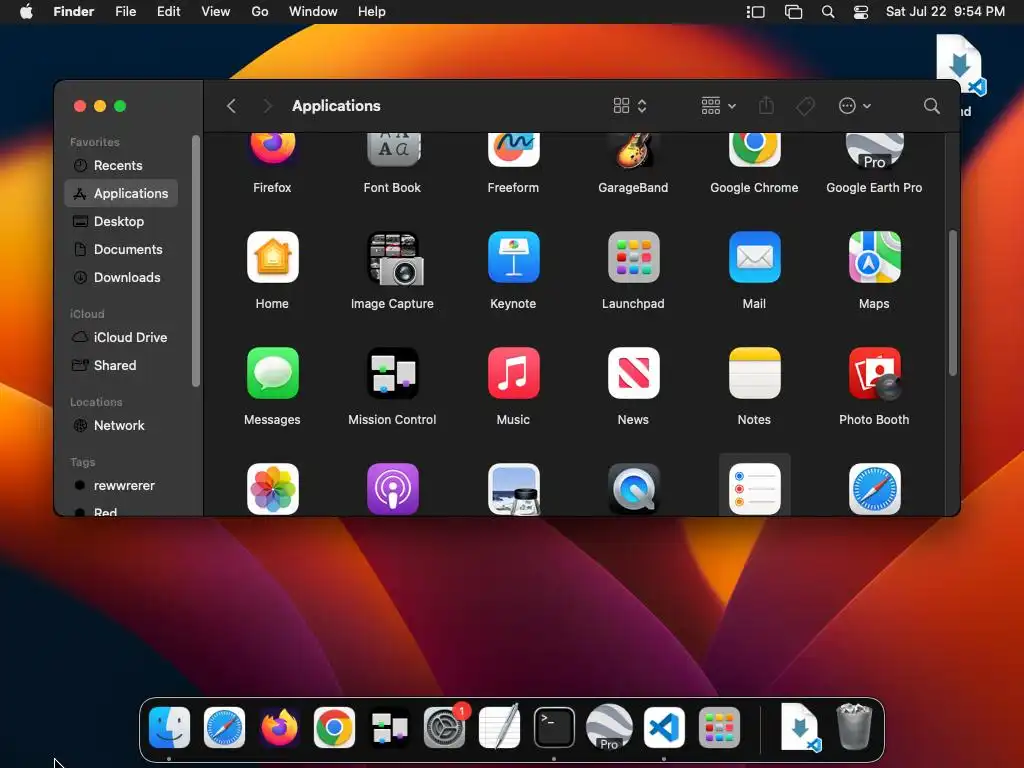Open System Settings from the Dock
This screenshot has width=1024, height=768.
pos(445,728)
